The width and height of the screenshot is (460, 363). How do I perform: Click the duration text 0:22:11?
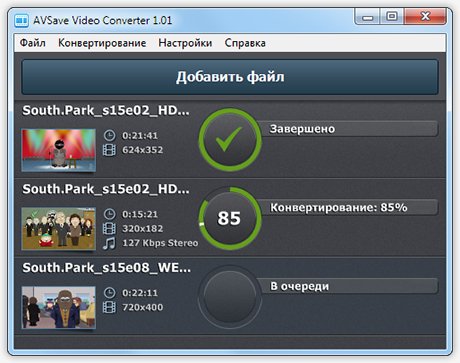(140, 293)
